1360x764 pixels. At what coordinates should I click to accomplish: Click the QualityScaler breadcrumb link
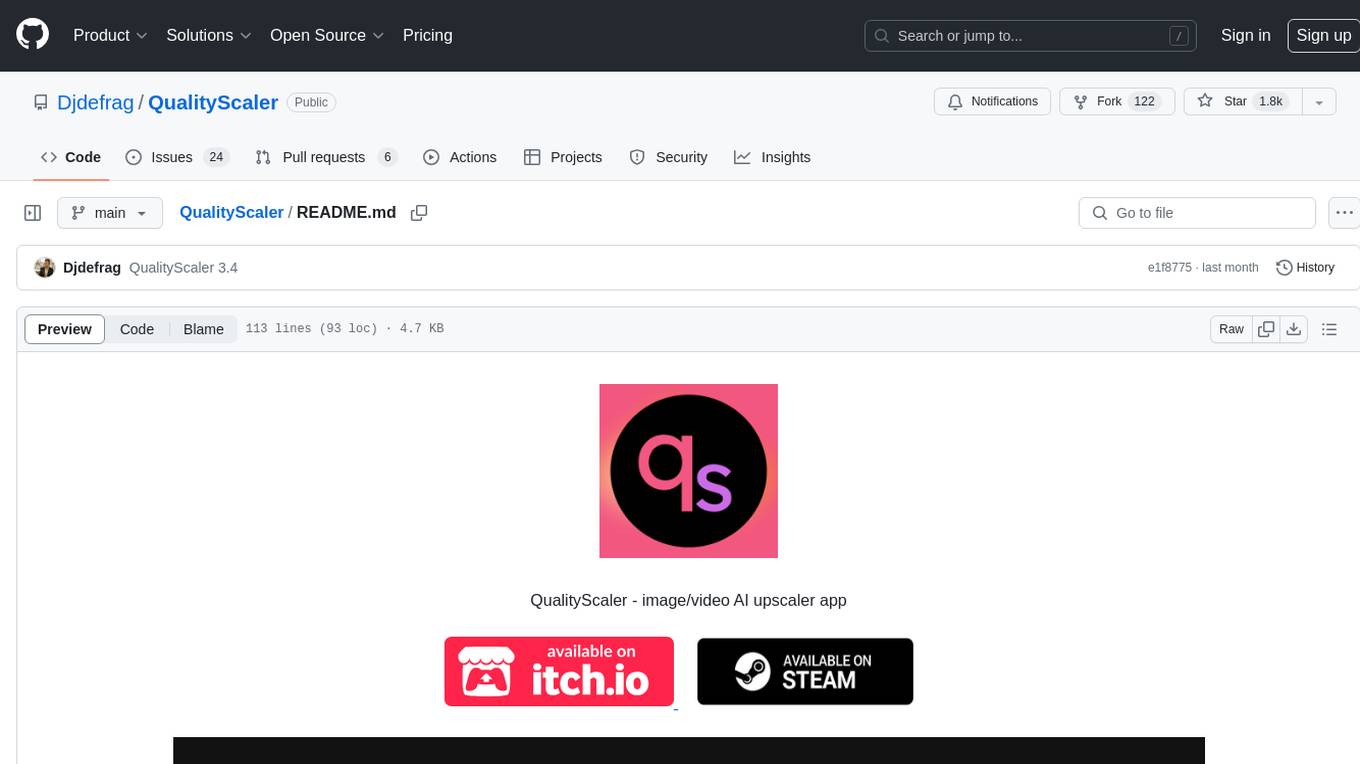[231, 213]
